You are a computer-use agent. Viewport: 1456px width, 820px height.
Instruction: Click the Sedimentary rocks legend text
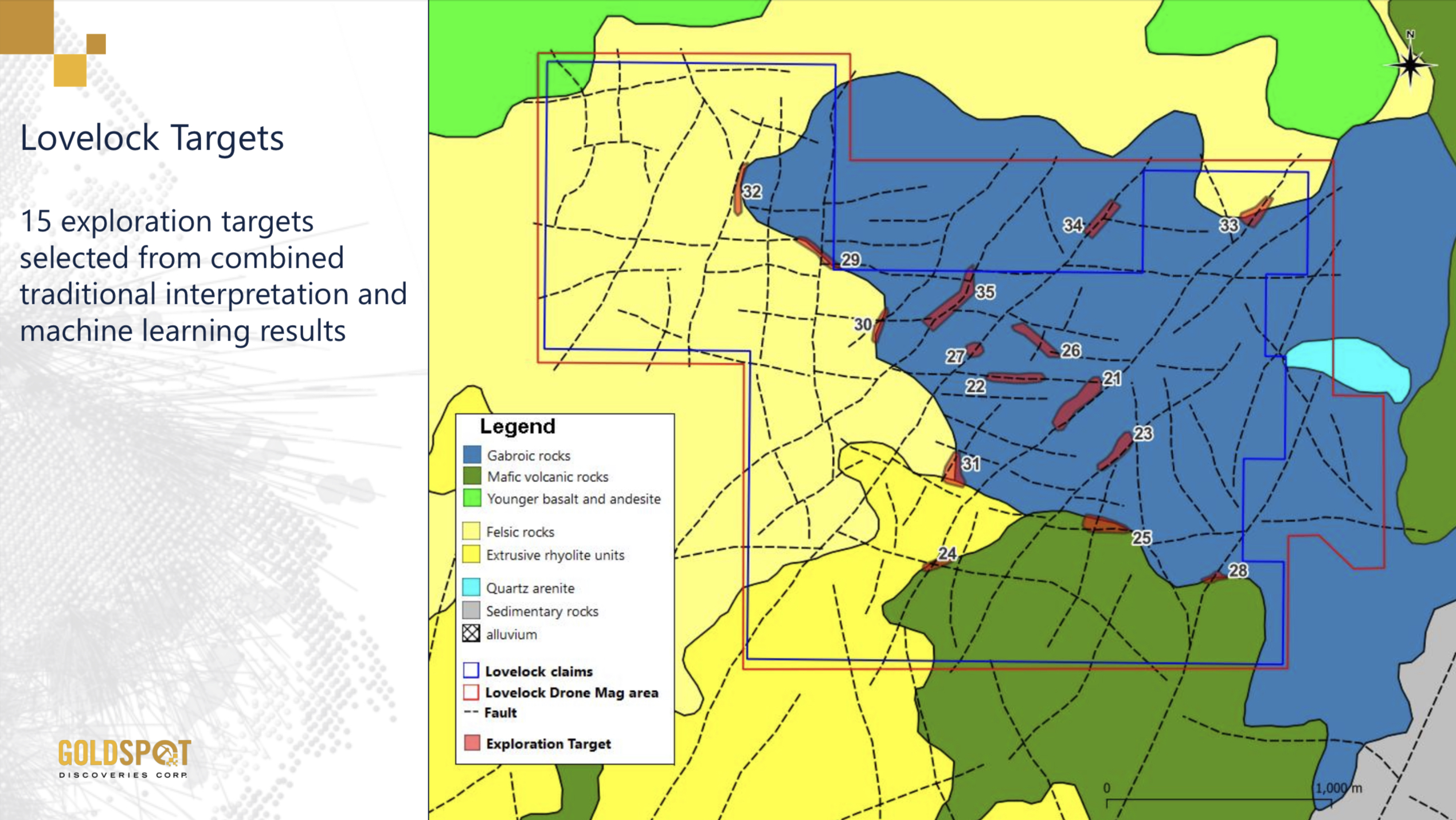(542, 611)
